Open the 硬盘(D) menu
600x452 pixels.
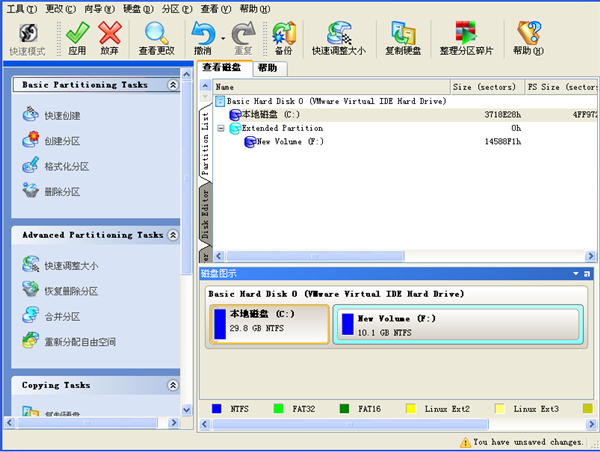pos(138,8)
